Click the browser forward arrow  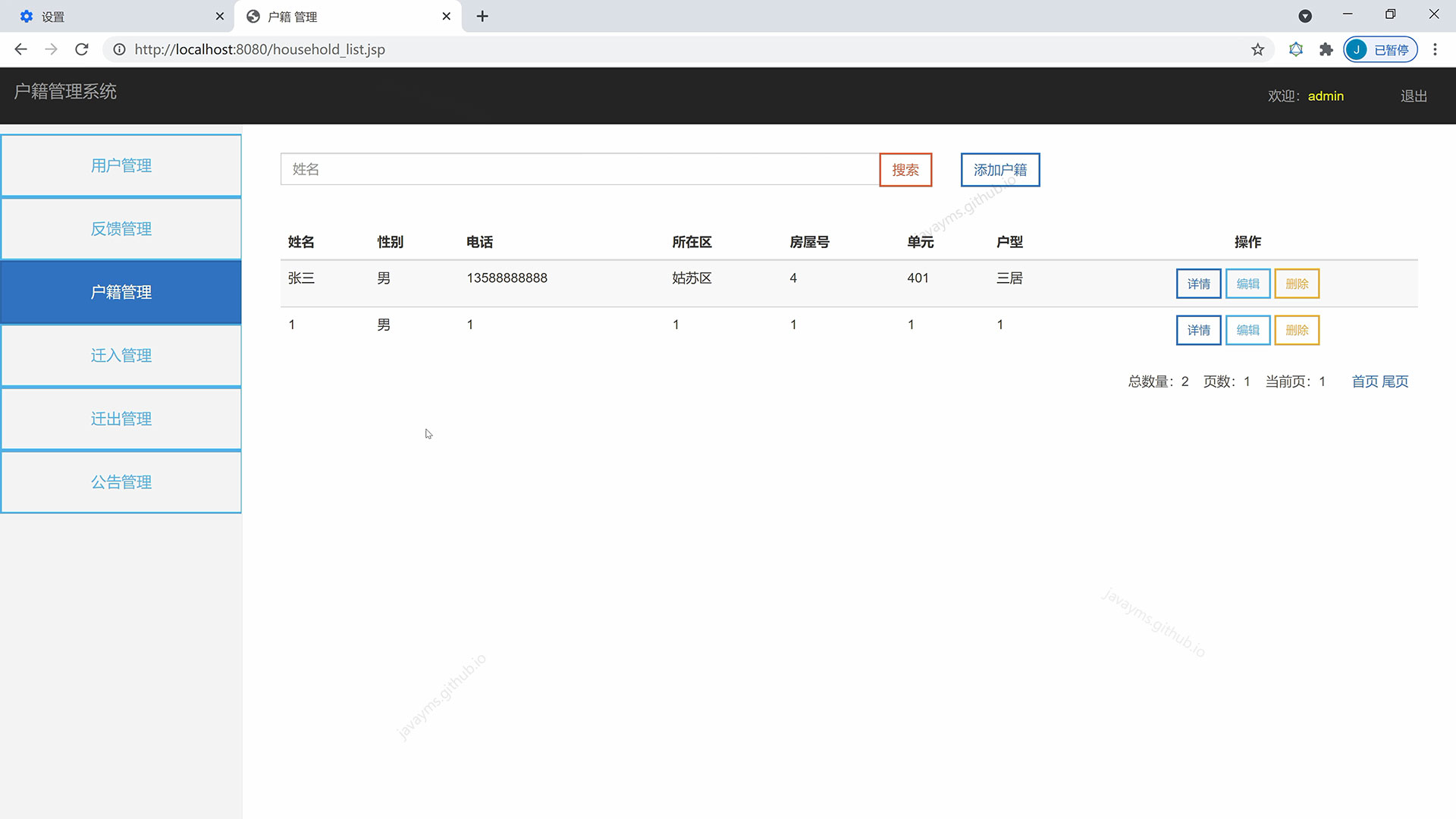click(51, 49)
